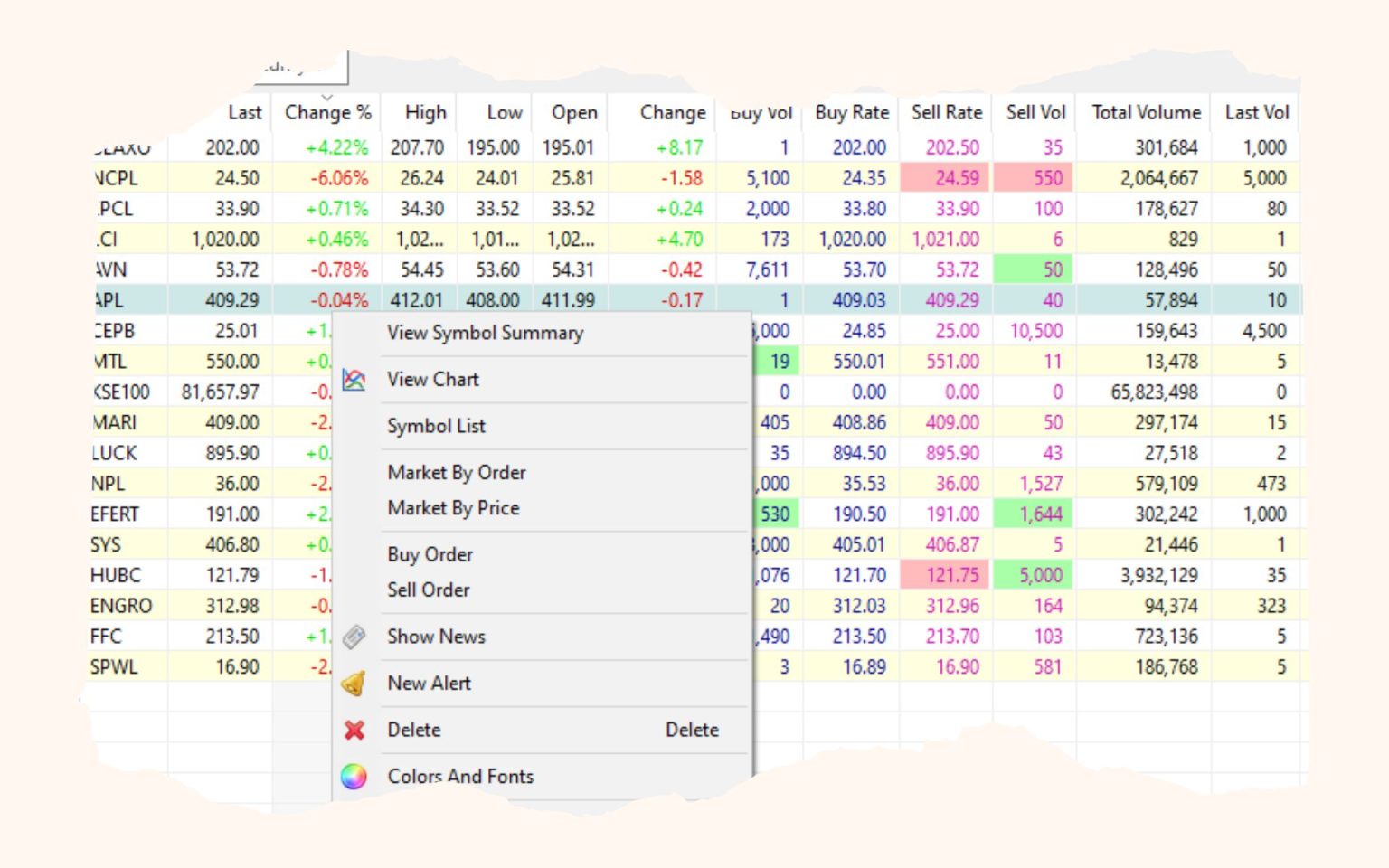This screenshot has width=1389, height=868.
Task: Sort by the Last column header
Action: tap(245, 112)
